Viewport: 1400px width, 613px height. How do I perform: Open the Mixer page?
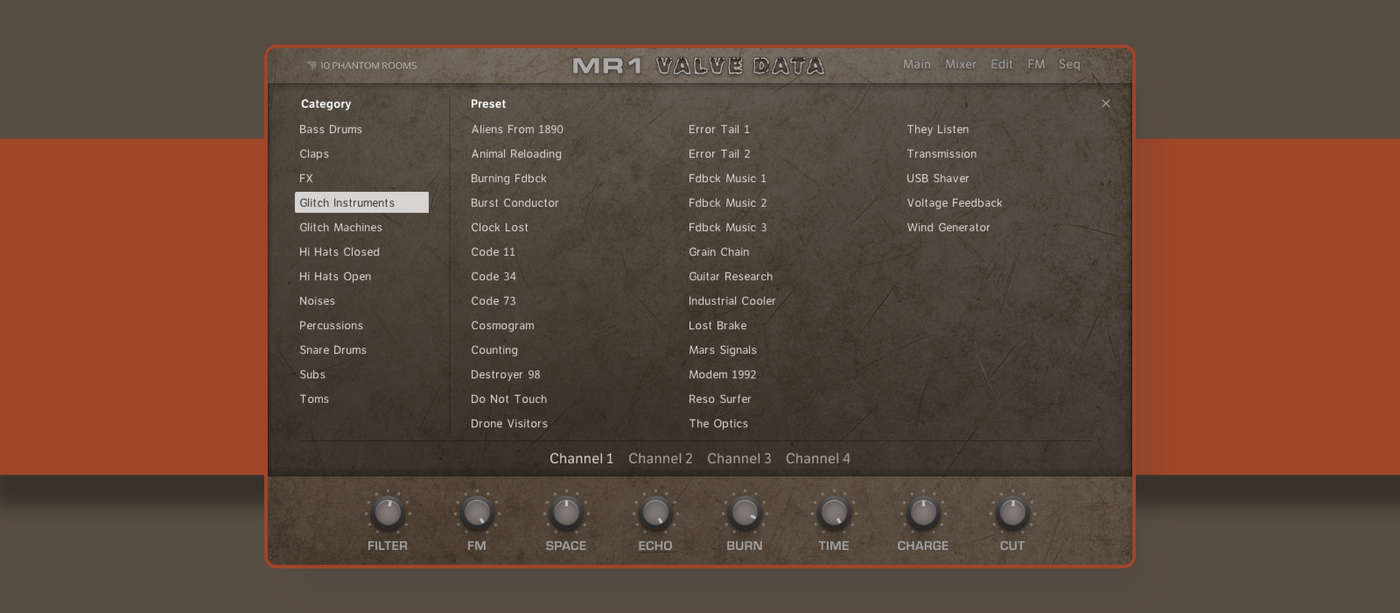tap(961, 64)
